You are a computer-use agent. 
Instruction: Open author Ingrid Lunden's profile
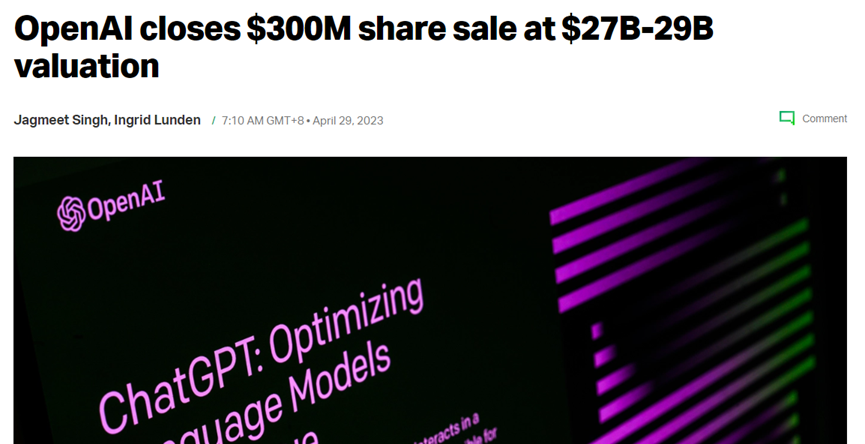[157, 120]
